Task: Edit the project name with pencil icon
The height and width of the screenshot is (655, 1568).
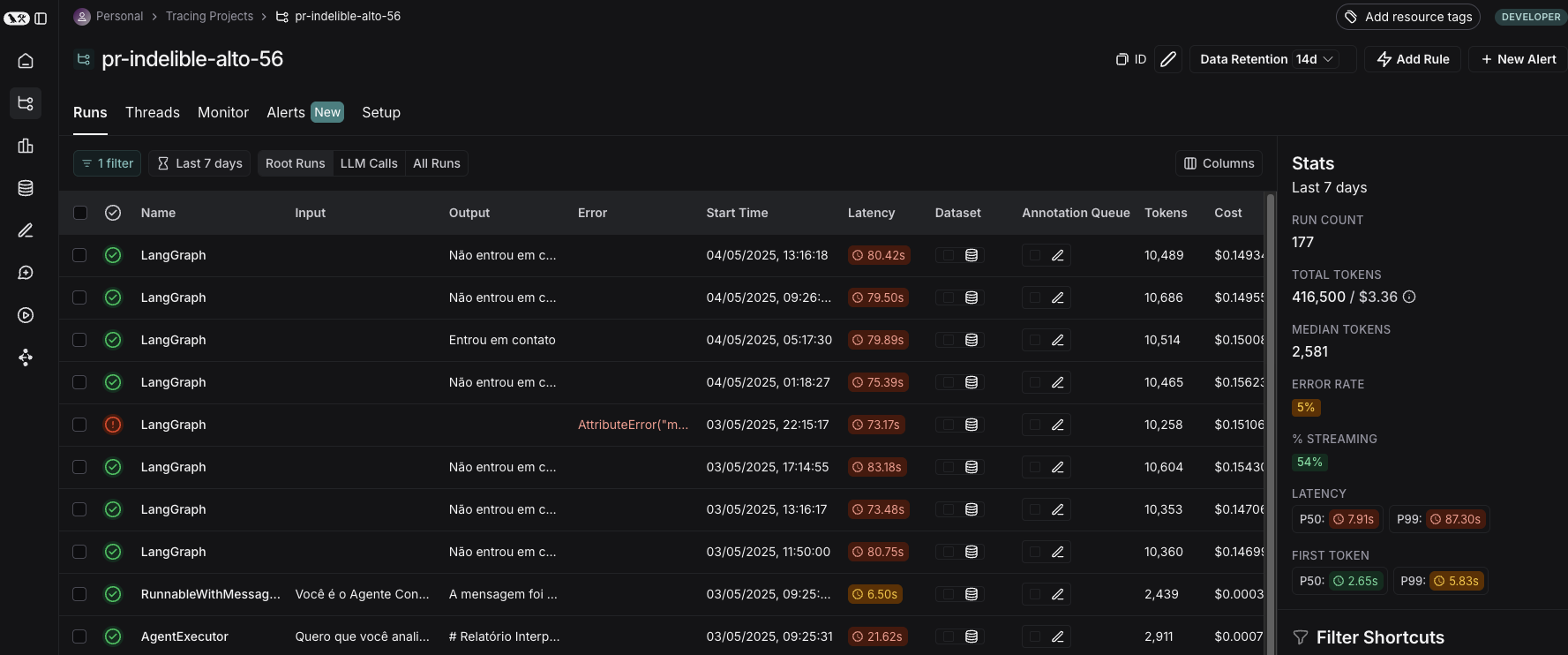Action: click(1168, 59)
